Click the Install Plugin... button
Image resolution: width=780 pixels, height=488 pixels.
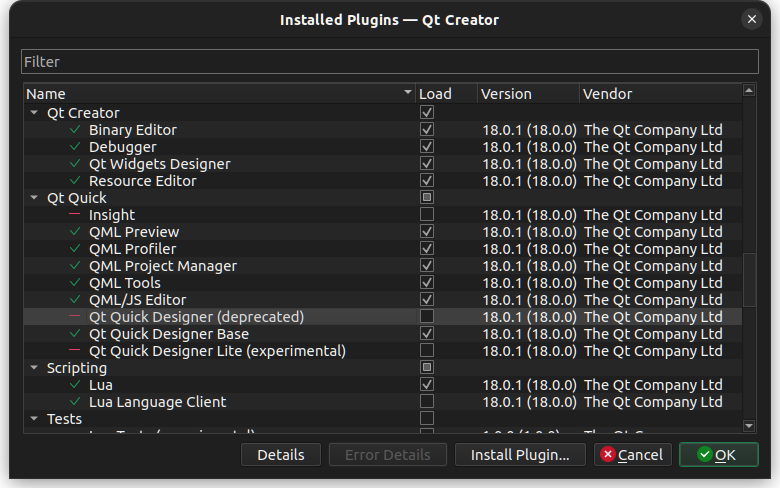(x=520, y=455)
